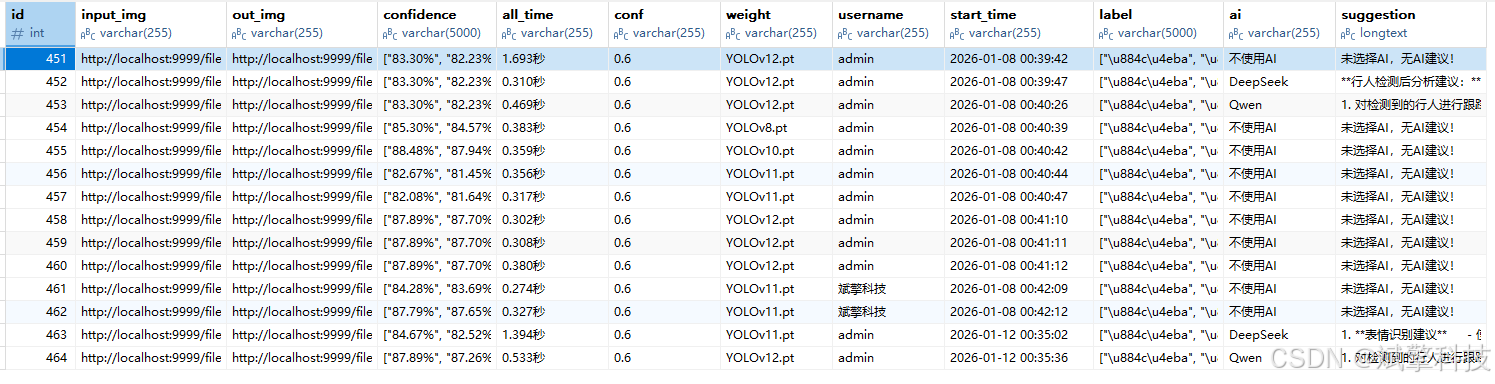Viewport: 1495px width, 384px height.
Task: Select confidence cell starting "82.08%"
Action: pos(437,197)
